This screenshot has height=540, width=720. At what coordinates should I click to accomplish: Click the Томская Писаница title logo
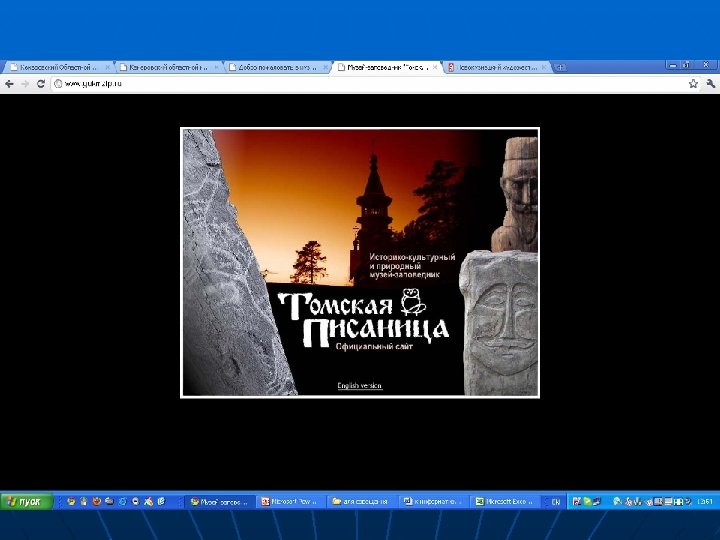363,320
